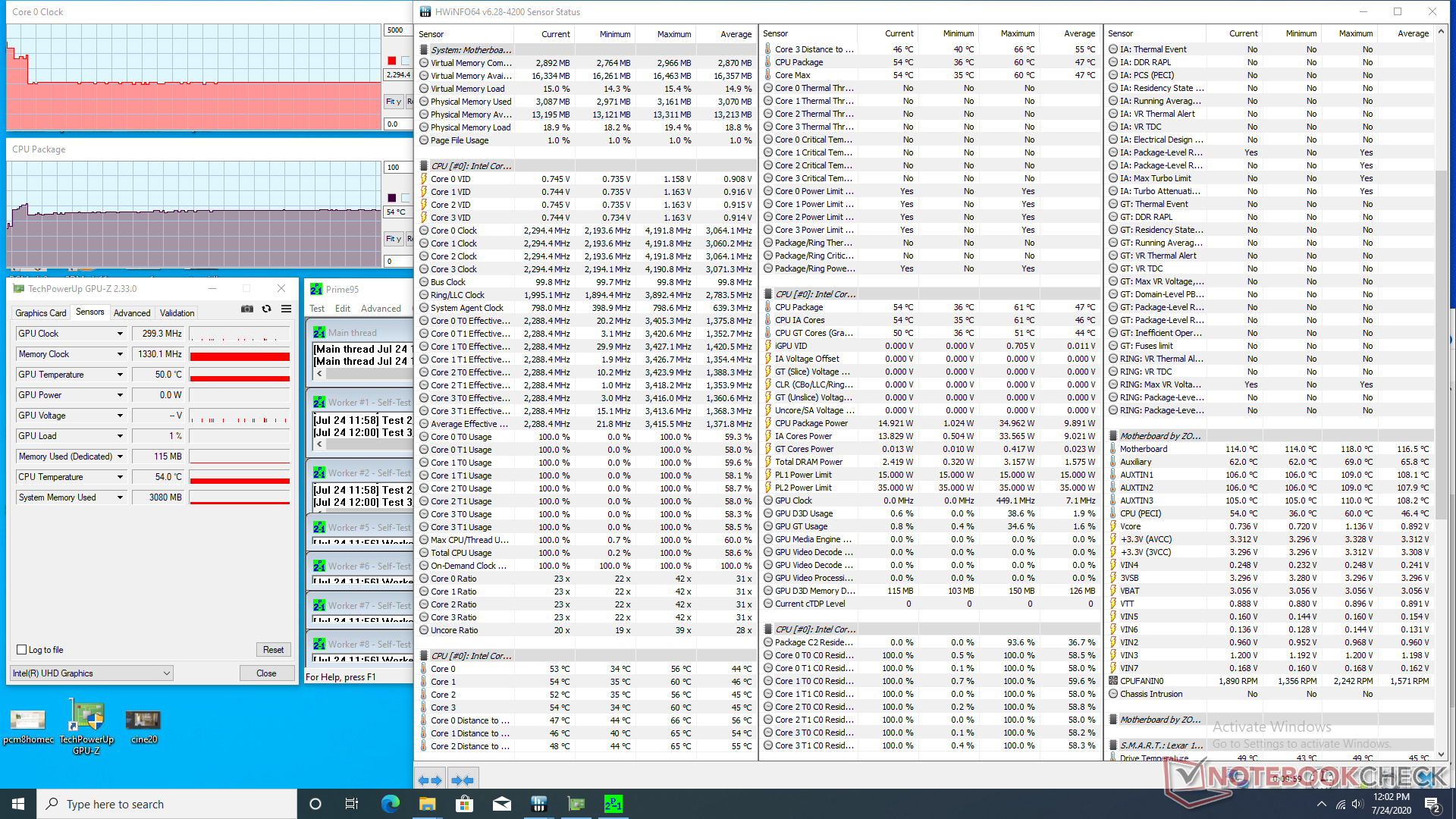Open GPU-Z hamburger menu icon

click(286, 309)
